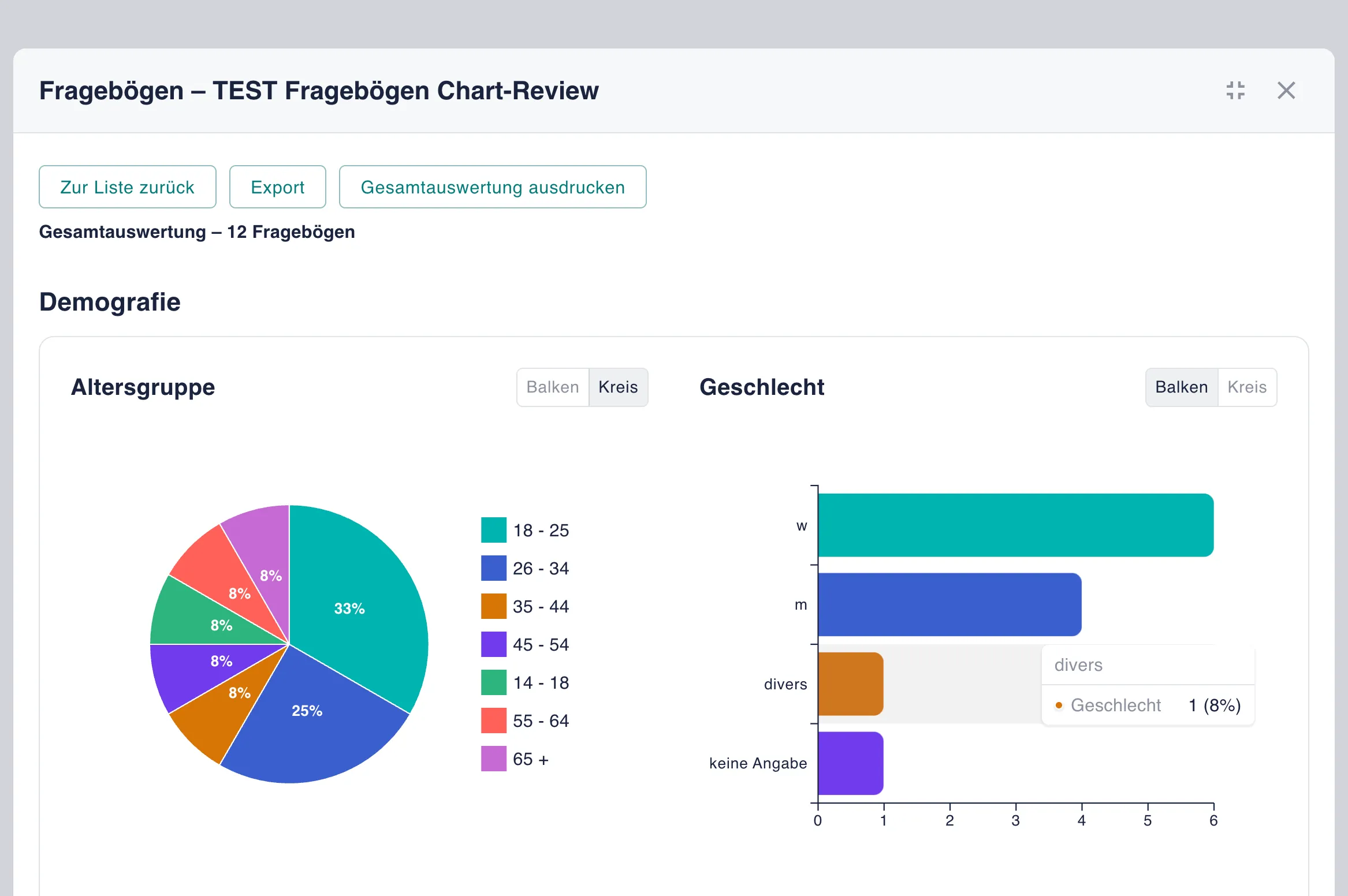Click the 'keine Angabe' axis label
The width and height of the screenshot is (1348, 896).
[x=758, y=763]
